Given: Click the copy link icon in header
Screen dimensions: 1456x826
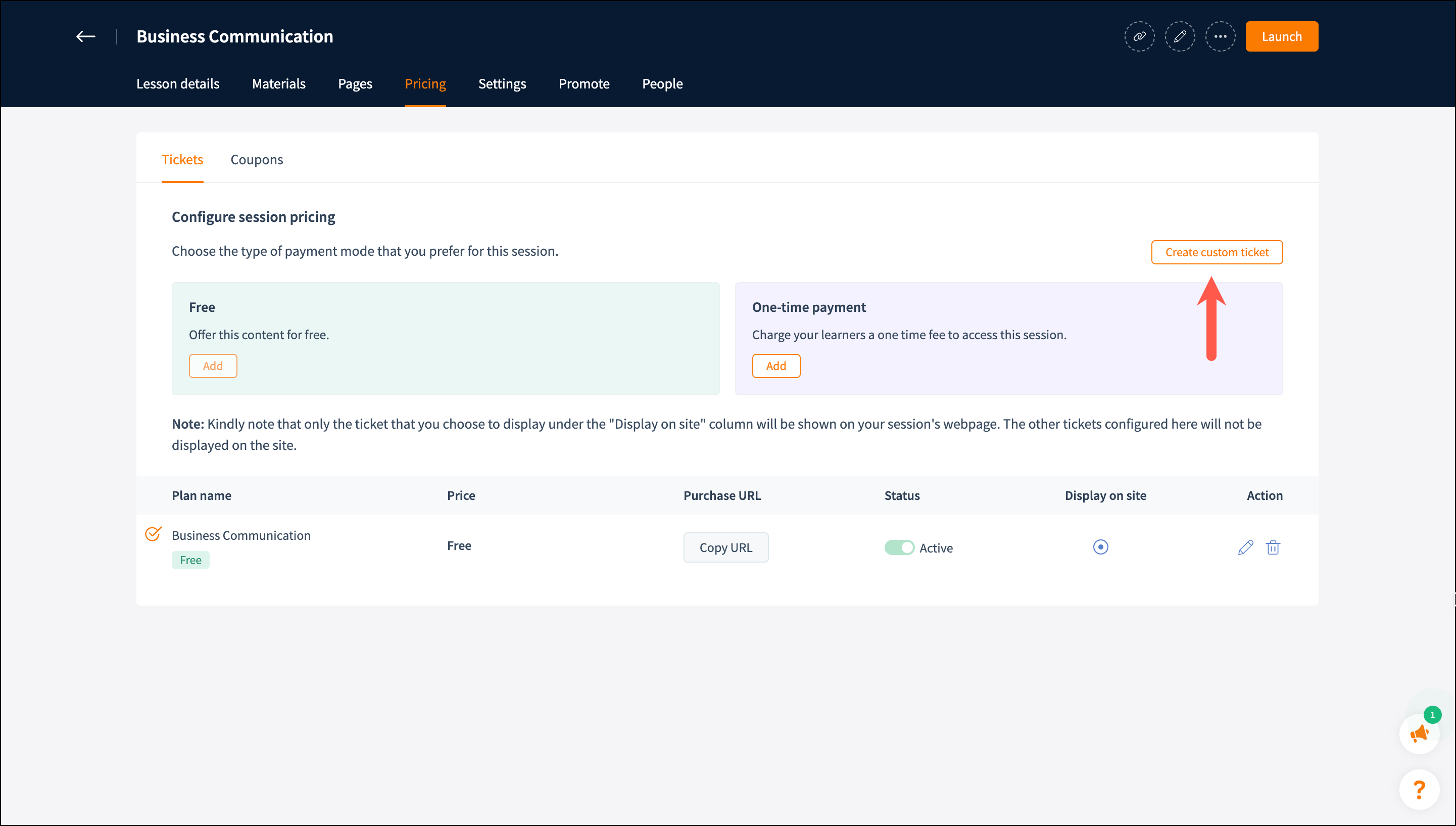Looking at the screenshot, I should point(1139,37).
